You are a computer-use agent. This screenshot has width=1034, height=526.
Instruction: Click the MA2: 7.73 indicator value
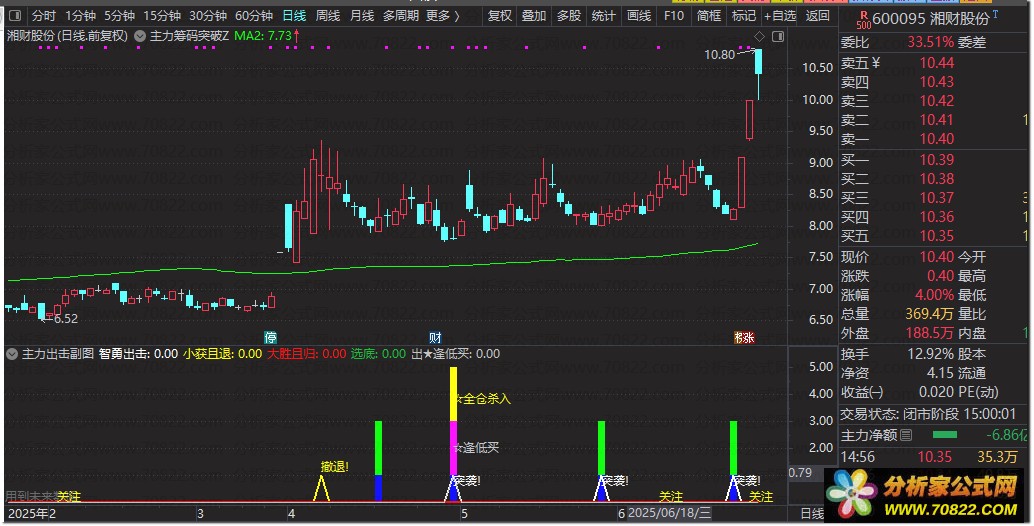click(x=263, y=36)
